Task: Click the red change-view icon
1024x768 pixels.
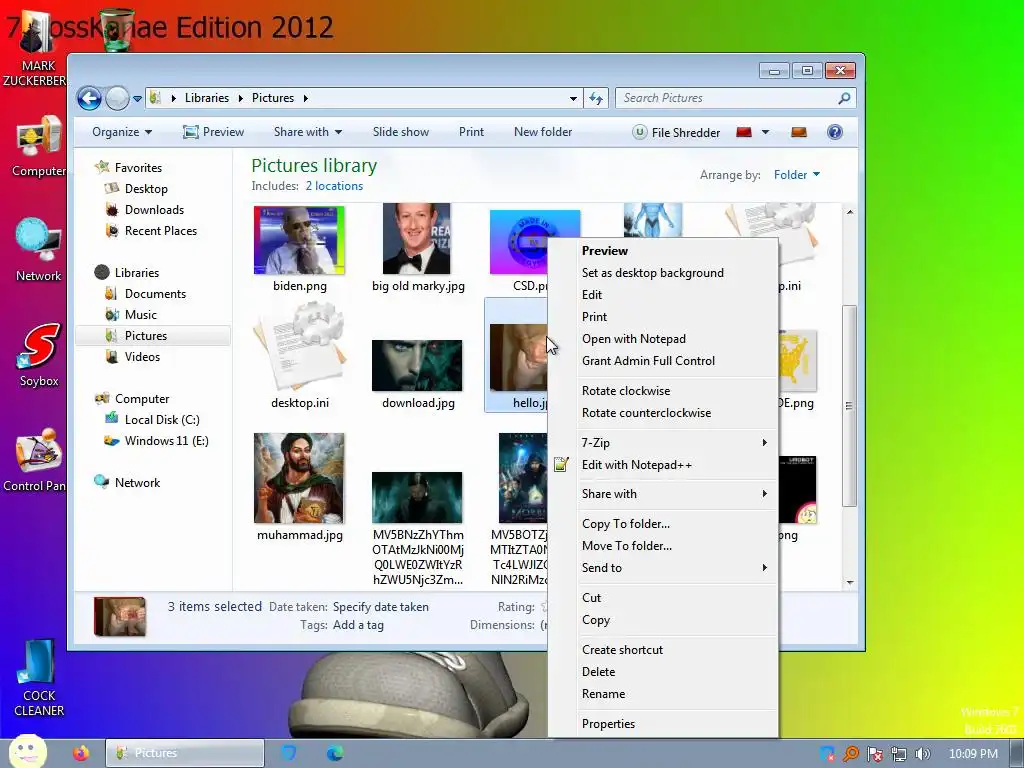Action: (x=744, y=132)
